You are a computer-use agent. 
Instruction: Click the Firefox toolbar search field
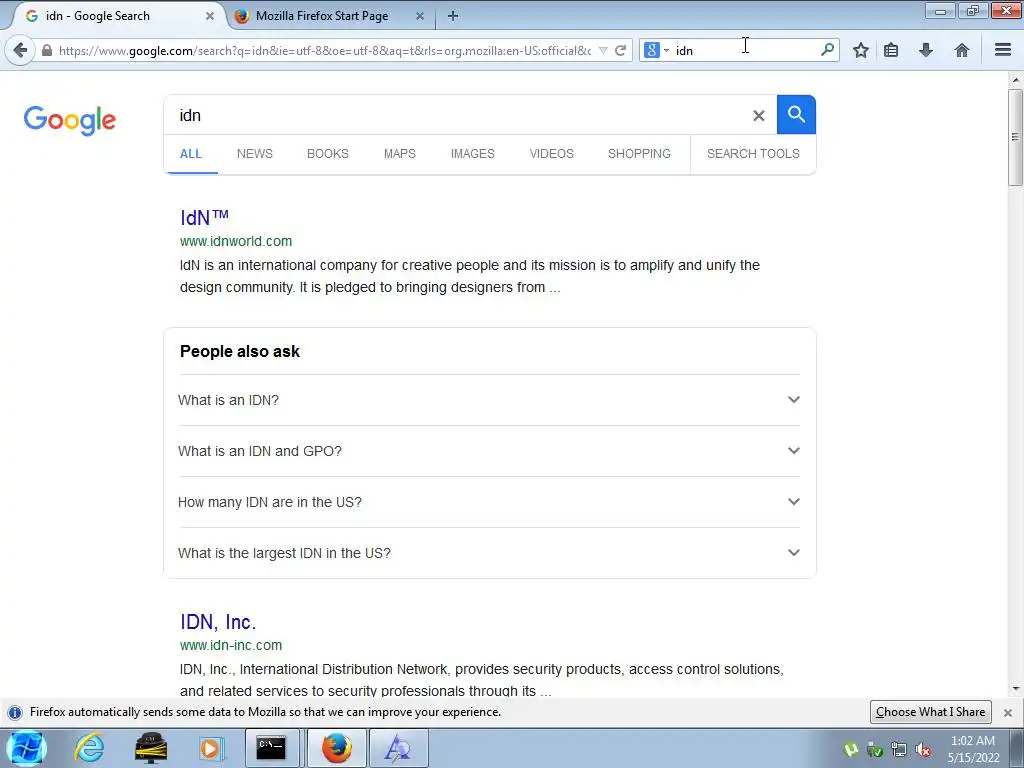pyautogui.click(x=744, y=50)
